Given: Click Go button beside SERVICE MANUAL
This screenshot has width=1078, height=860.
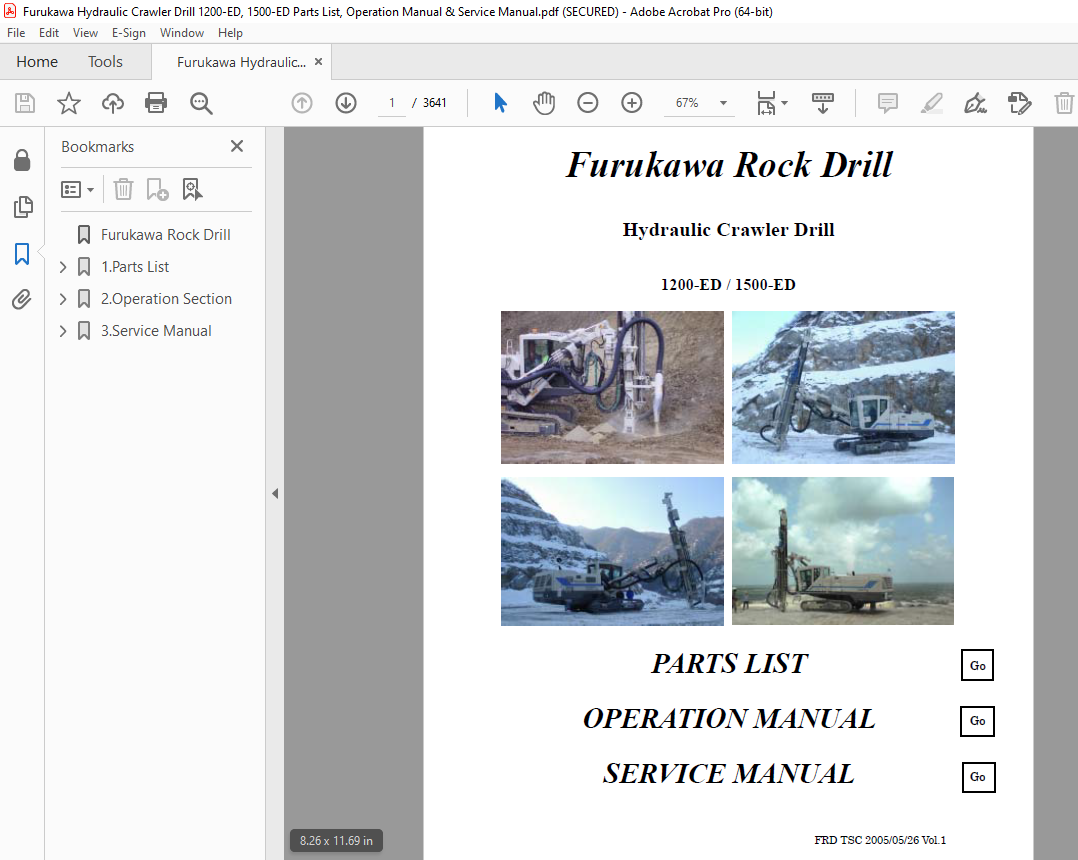Looking at the screenshot, I should 978,777.
